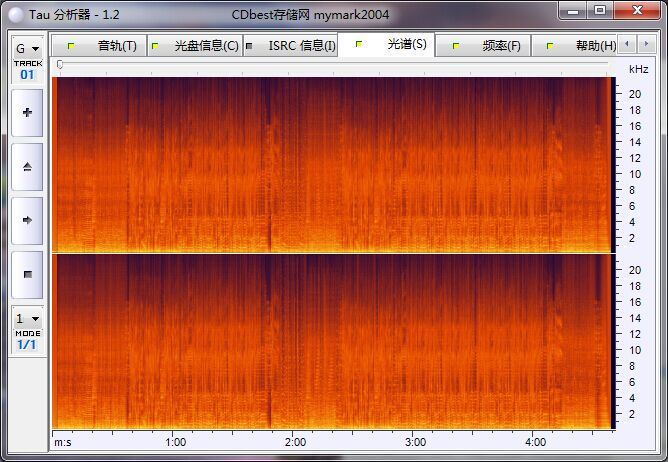The height and width of the screenshot is (462, 668).
Task: Click the square stop button
Action: [x=27, y=274]
